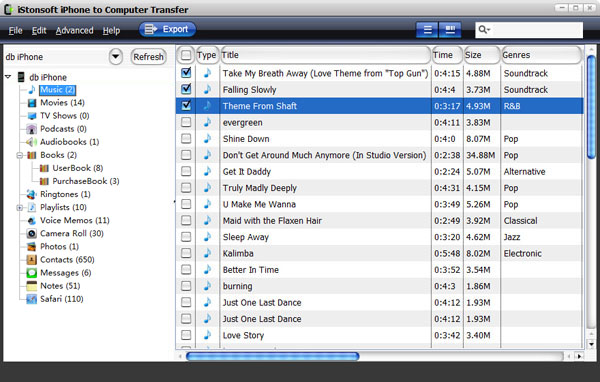Sort songs by Genres column header
The height and width of the screenshot is (382, 600).
tap(541, 55)
